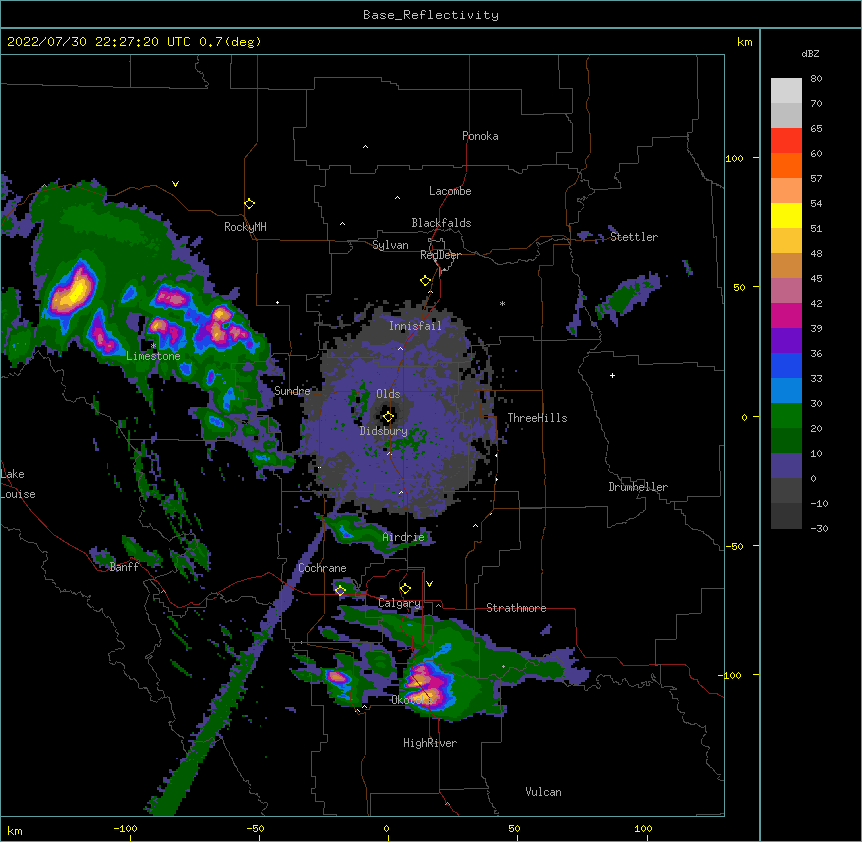Click the Base_Reflectivity title

coord(431,15)
